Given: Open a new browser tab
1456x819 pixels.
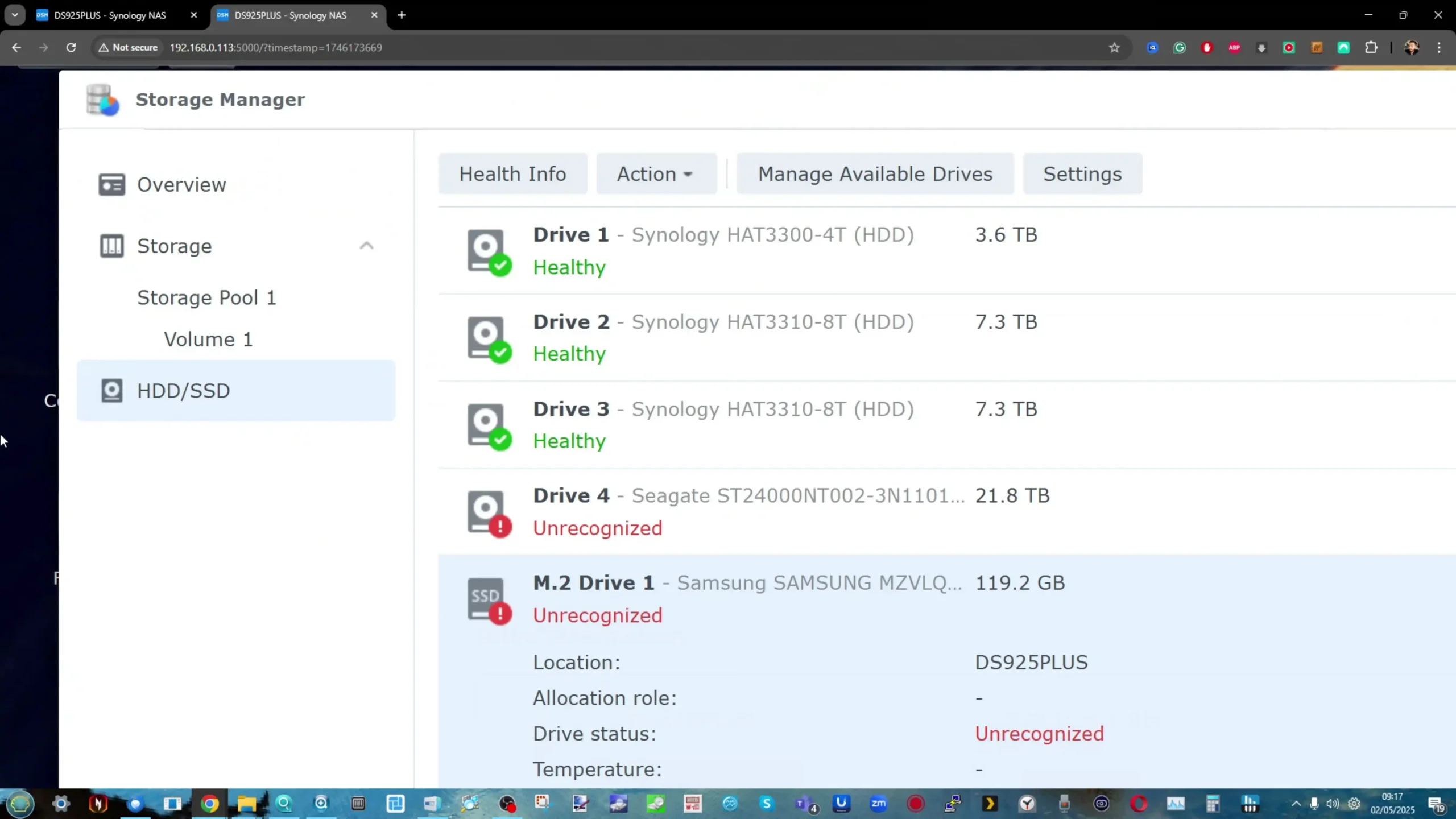Looking at the screenshot, I should 402,15.
